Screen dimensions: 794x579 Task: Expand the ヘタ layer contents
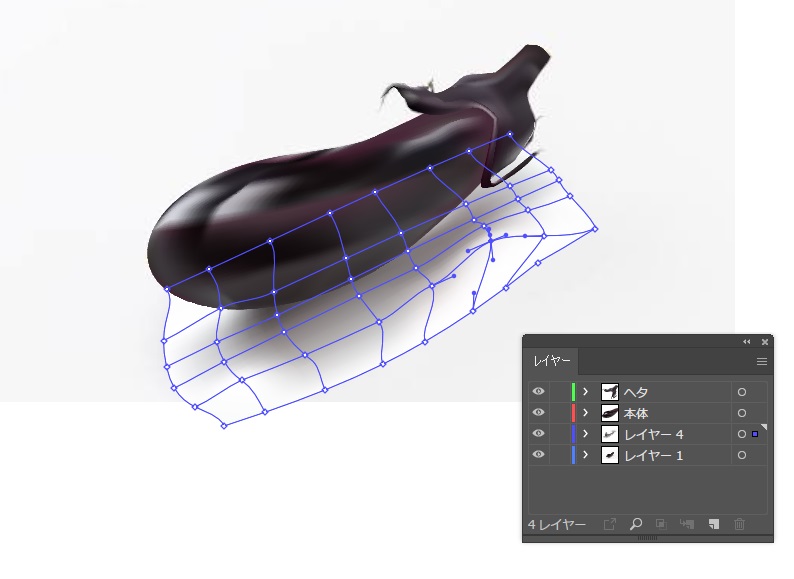point(585,392)
